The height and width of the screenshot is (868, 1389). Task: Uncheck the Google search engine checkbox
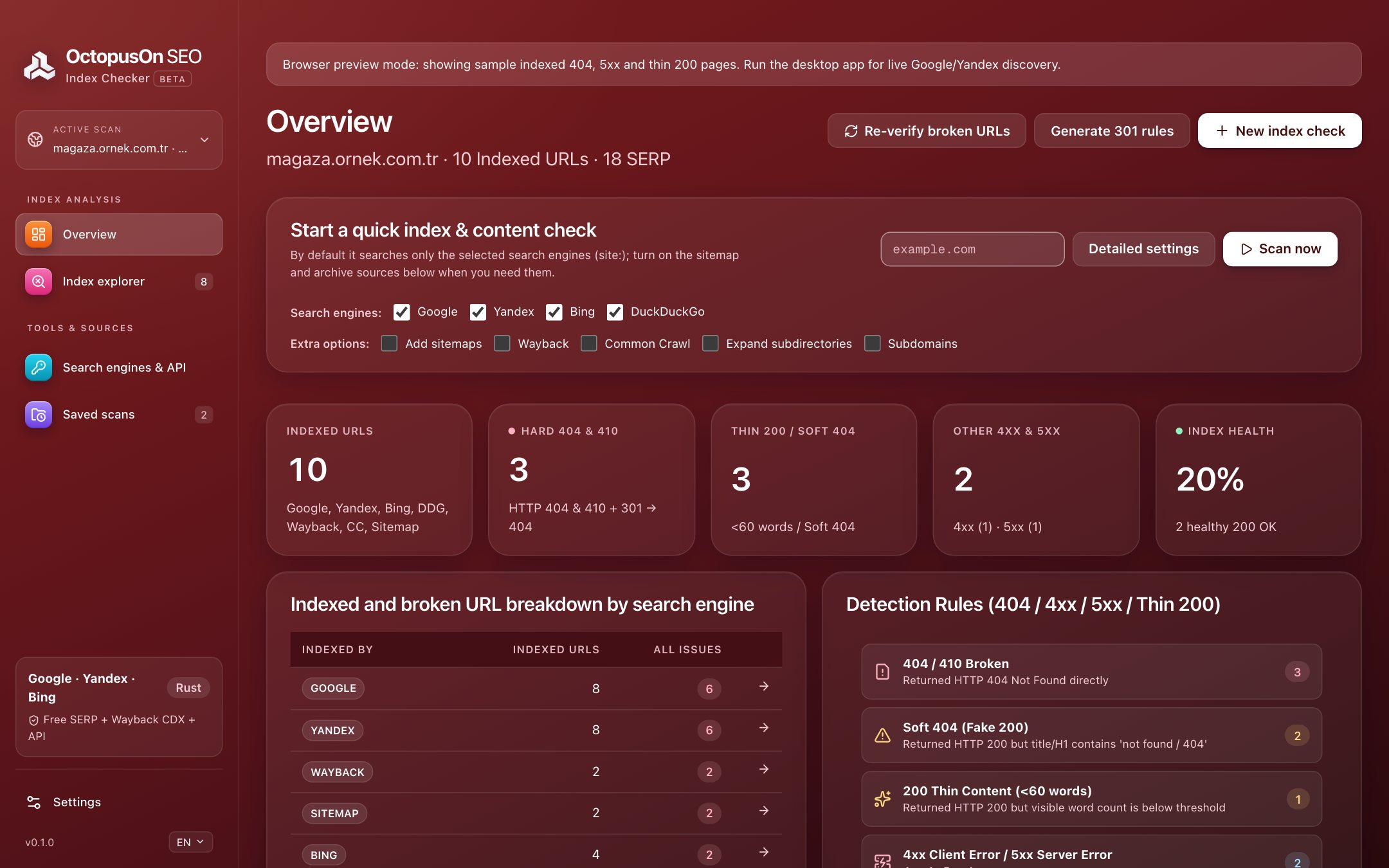(402, 312)
